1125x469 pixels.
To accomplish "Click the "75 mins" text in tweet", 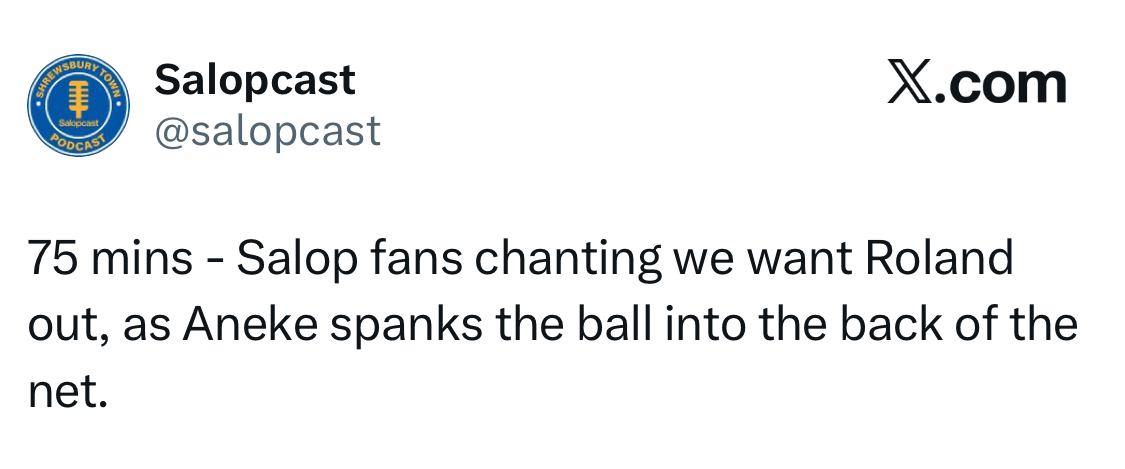I will pyautogui.click(x=109, y=260).
